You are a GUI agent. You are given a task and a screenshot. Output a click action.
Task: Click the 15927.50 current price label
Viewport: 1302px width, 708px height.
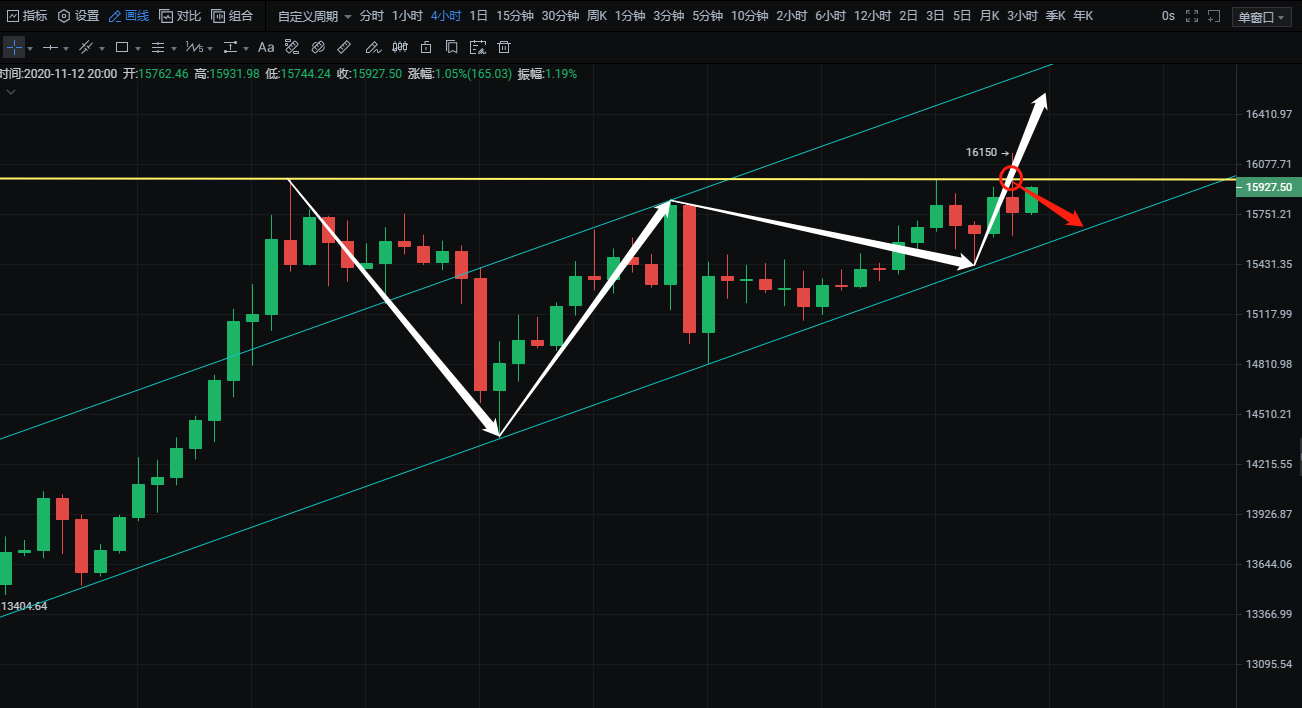click(x=1268, y=187)
